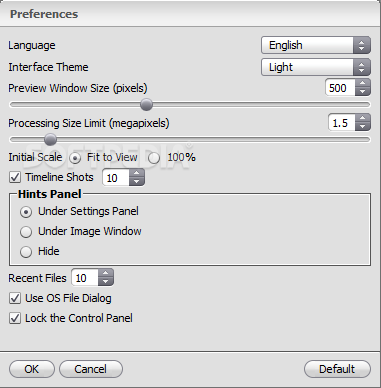Open the Interface Theme dropdown
Screen dimensions: 381x388
[x=316, y=67]
